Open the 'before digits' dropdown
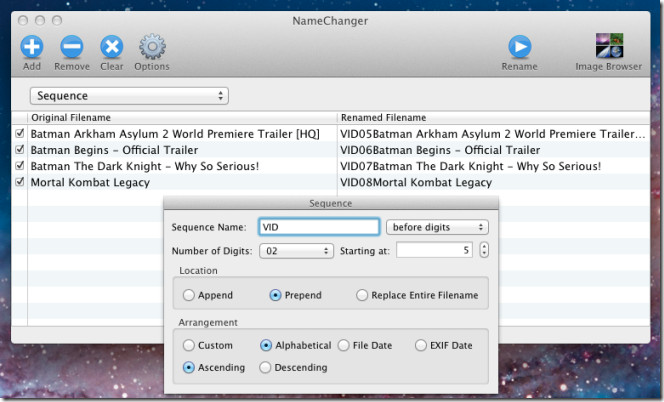 coord(437,227)
